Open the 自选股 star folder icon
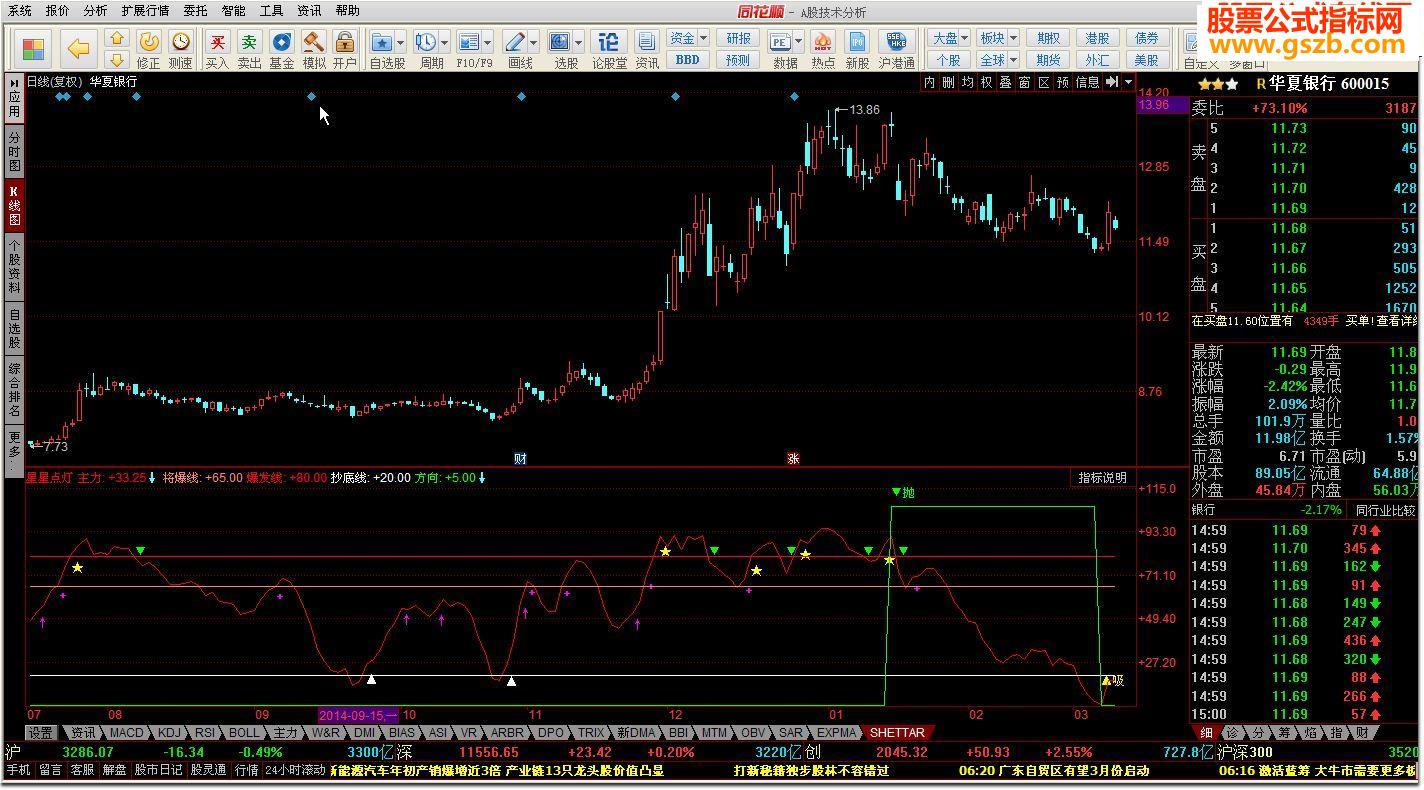 pyautogui.click(x=381, y=42)
